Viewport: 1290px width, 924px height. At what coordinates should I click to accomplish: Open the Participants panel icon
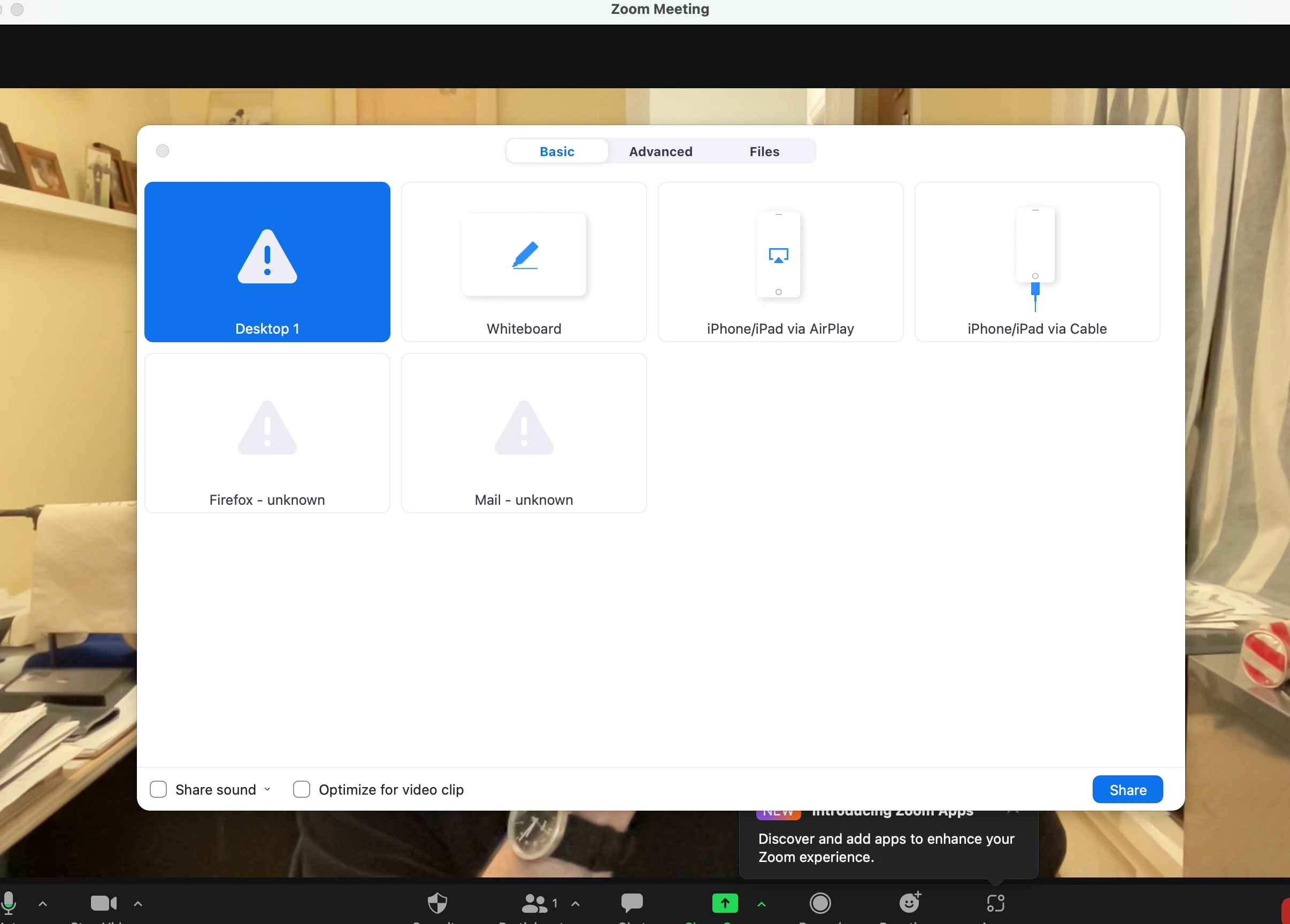click(535, 903)
